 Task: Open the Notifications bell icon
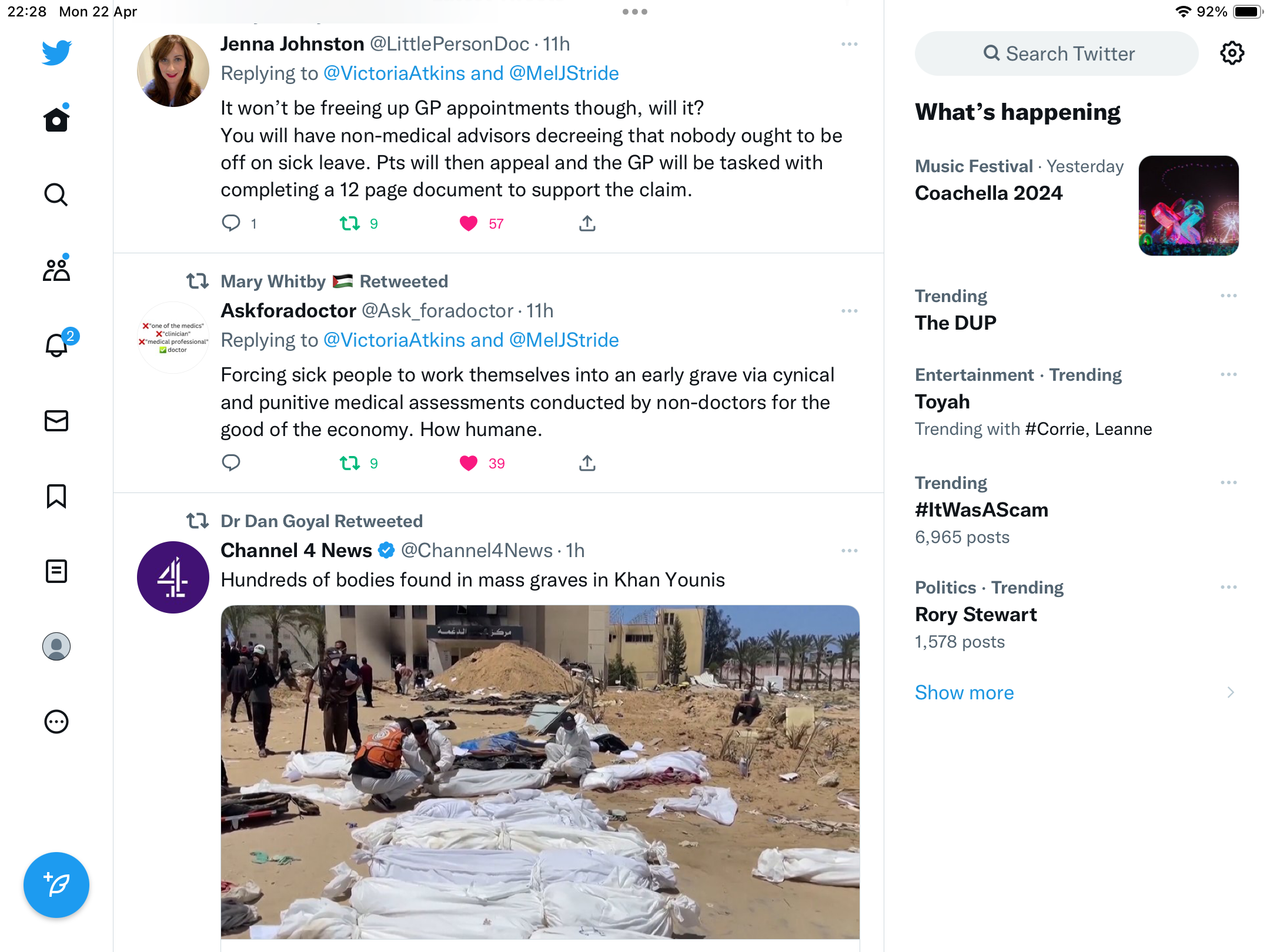pos(58,344)
